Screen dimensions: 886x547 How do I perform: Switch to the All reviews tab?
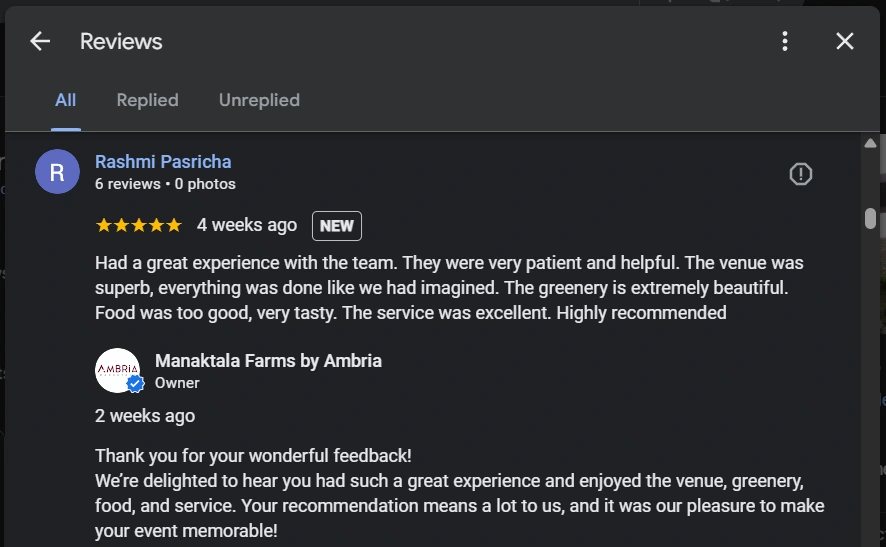66,100
